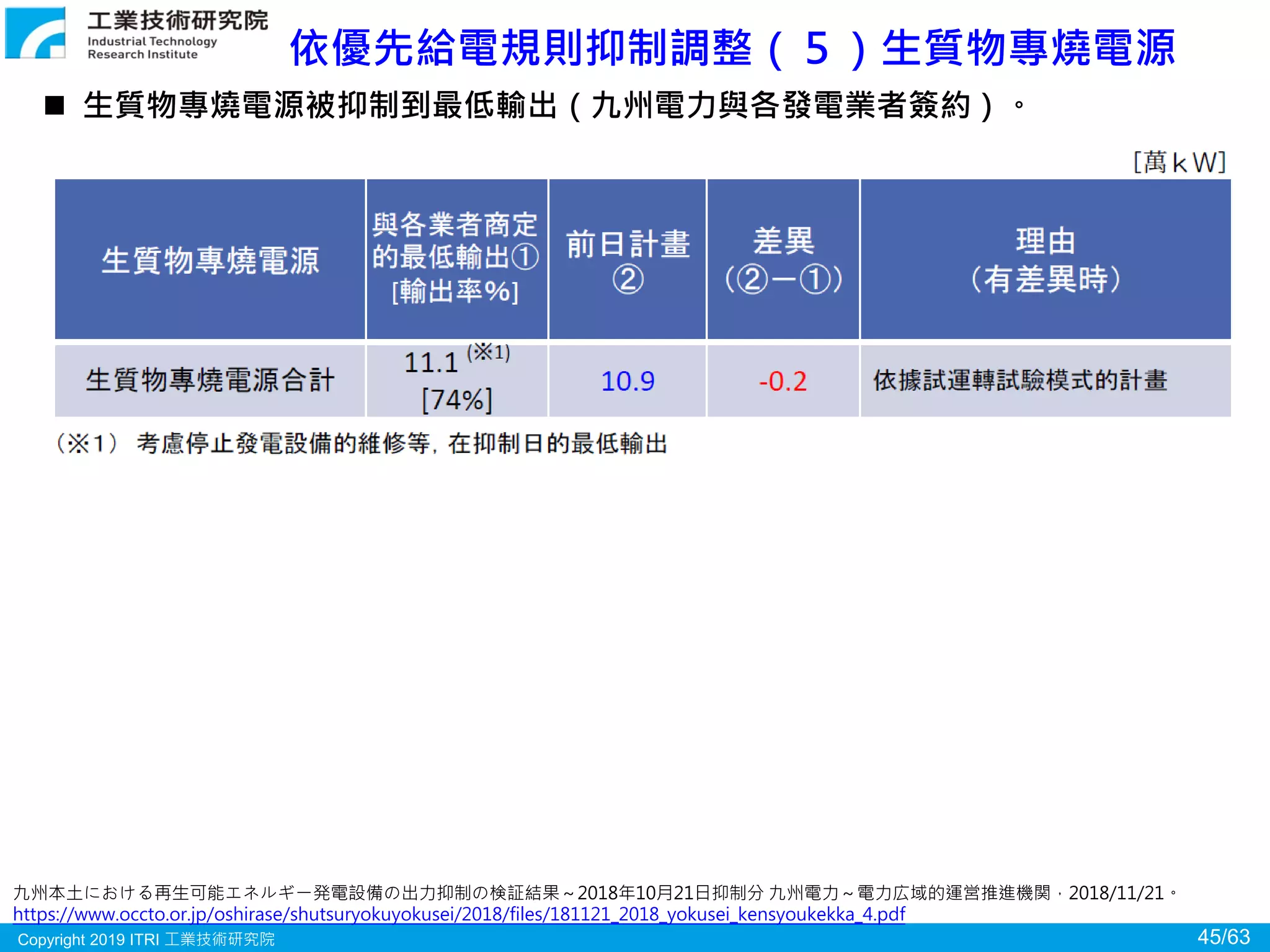
Task: Select the header cell 差異（②－①）
Action: 783,260
